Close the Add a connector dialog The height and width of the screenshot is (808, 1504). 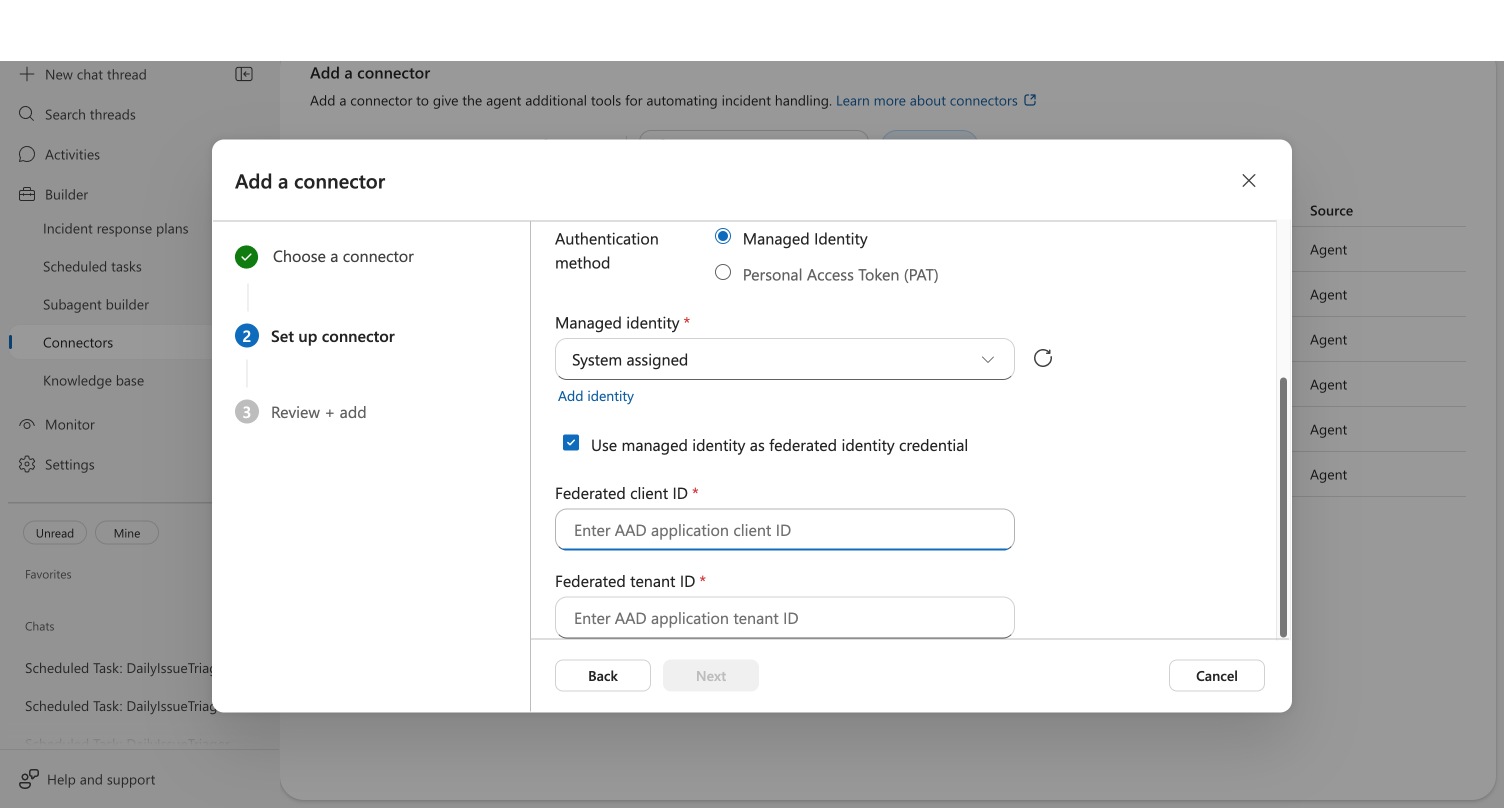(x=1248, y=181)
